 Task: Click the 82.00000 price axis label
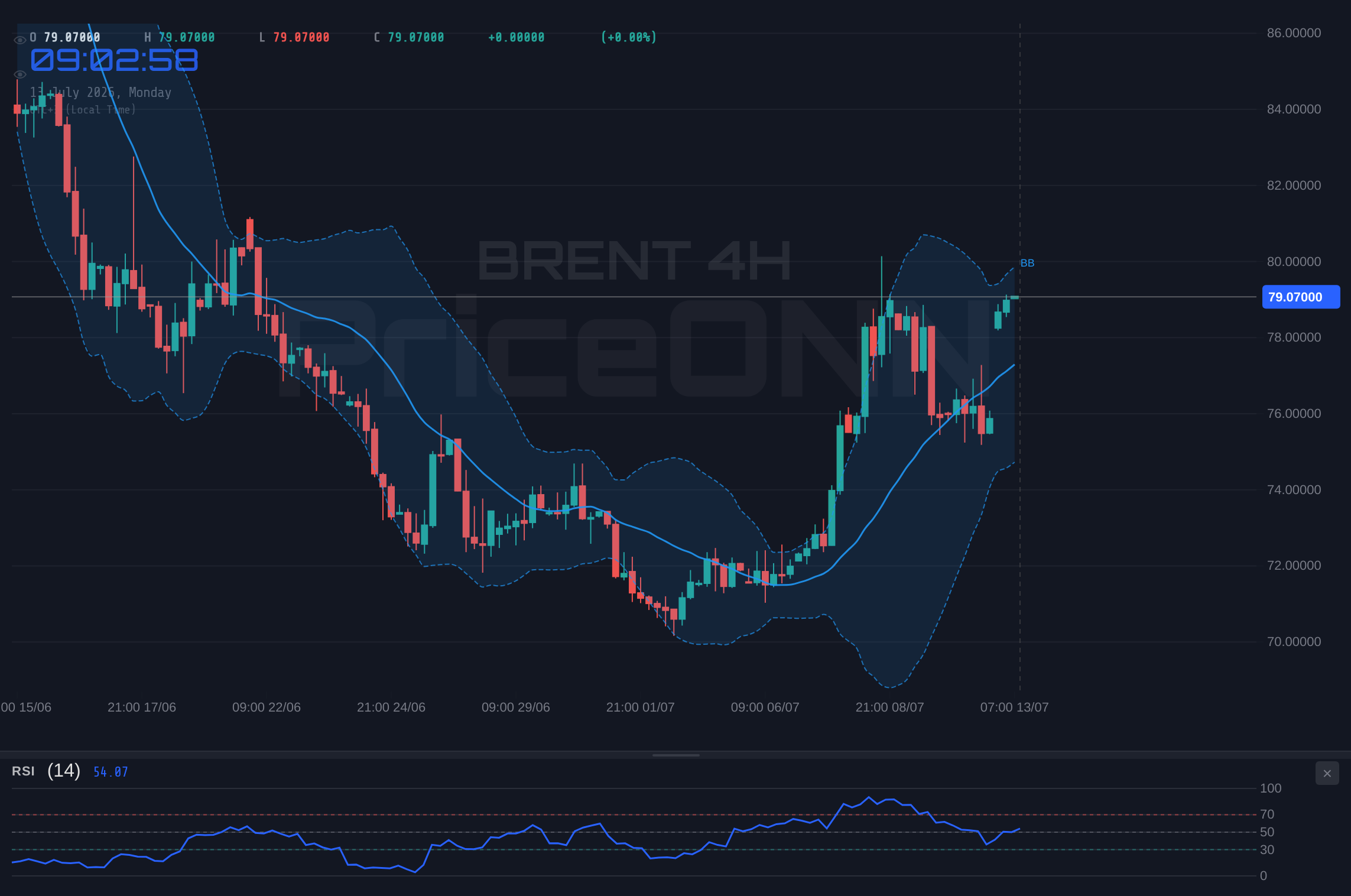tap(1294, 186)
